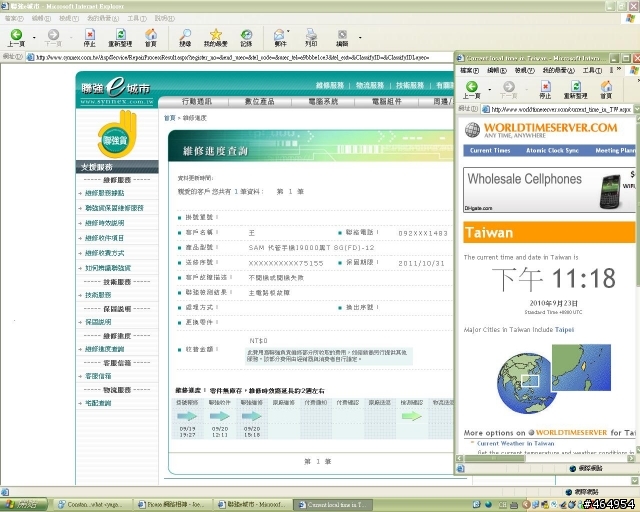This screenshot has height=512, width=640.
Task: Open the Atomic Clock Sync nav tab
Action: [x=552, y=150]
